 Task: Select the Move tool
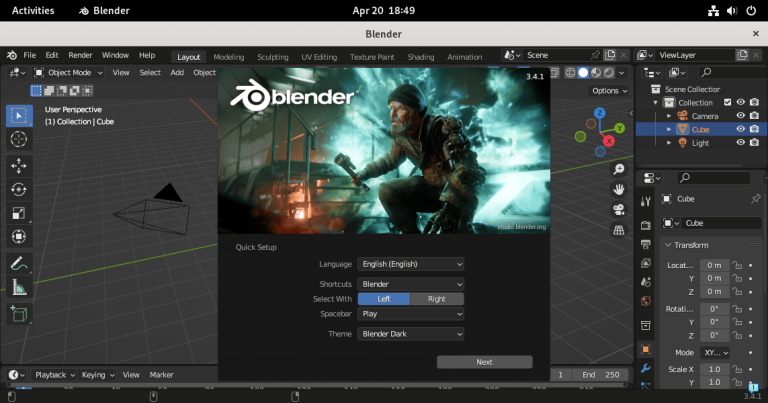point(19,166)
